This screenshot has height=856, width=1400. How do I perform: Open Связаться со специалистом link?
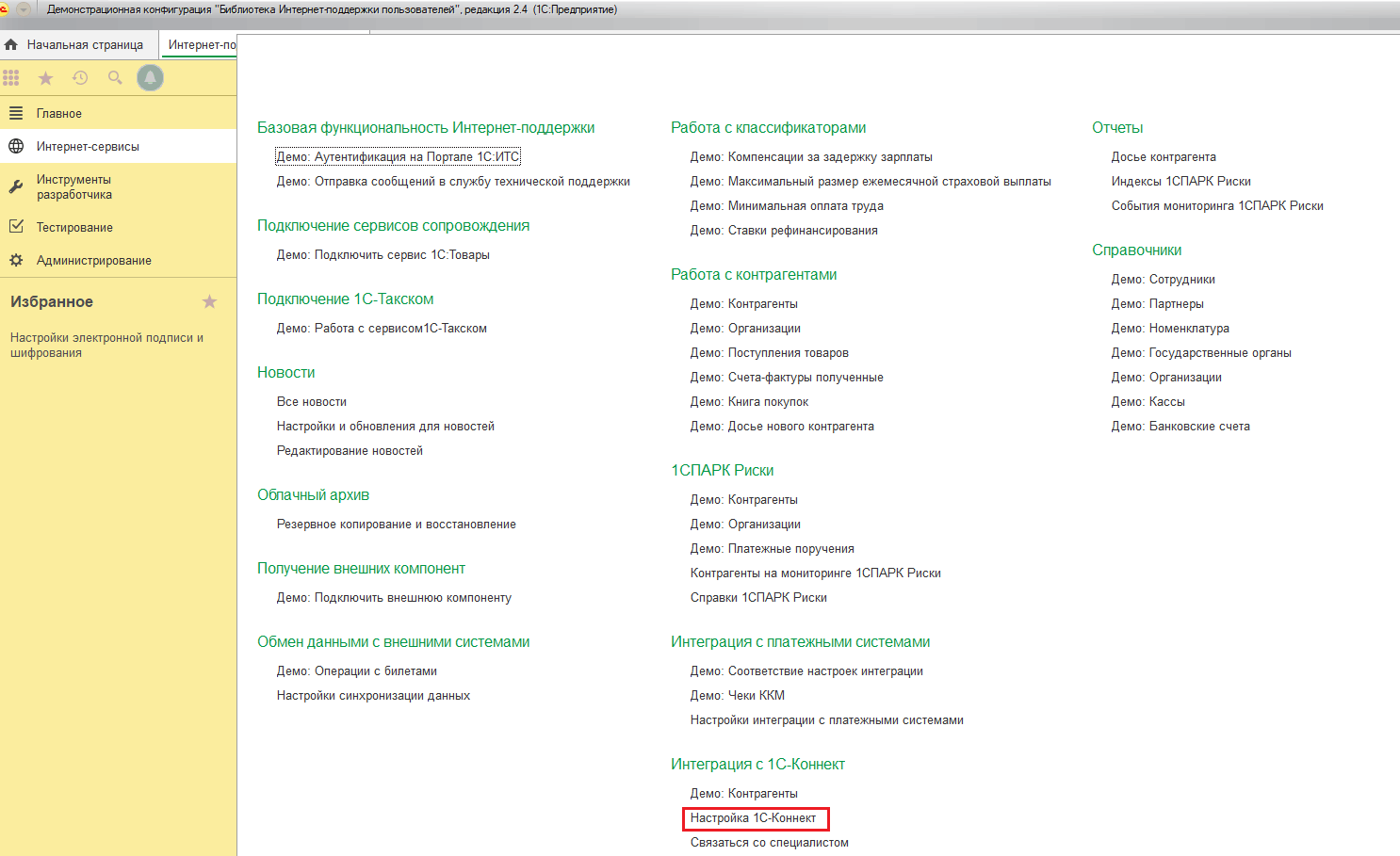[770, 842]
